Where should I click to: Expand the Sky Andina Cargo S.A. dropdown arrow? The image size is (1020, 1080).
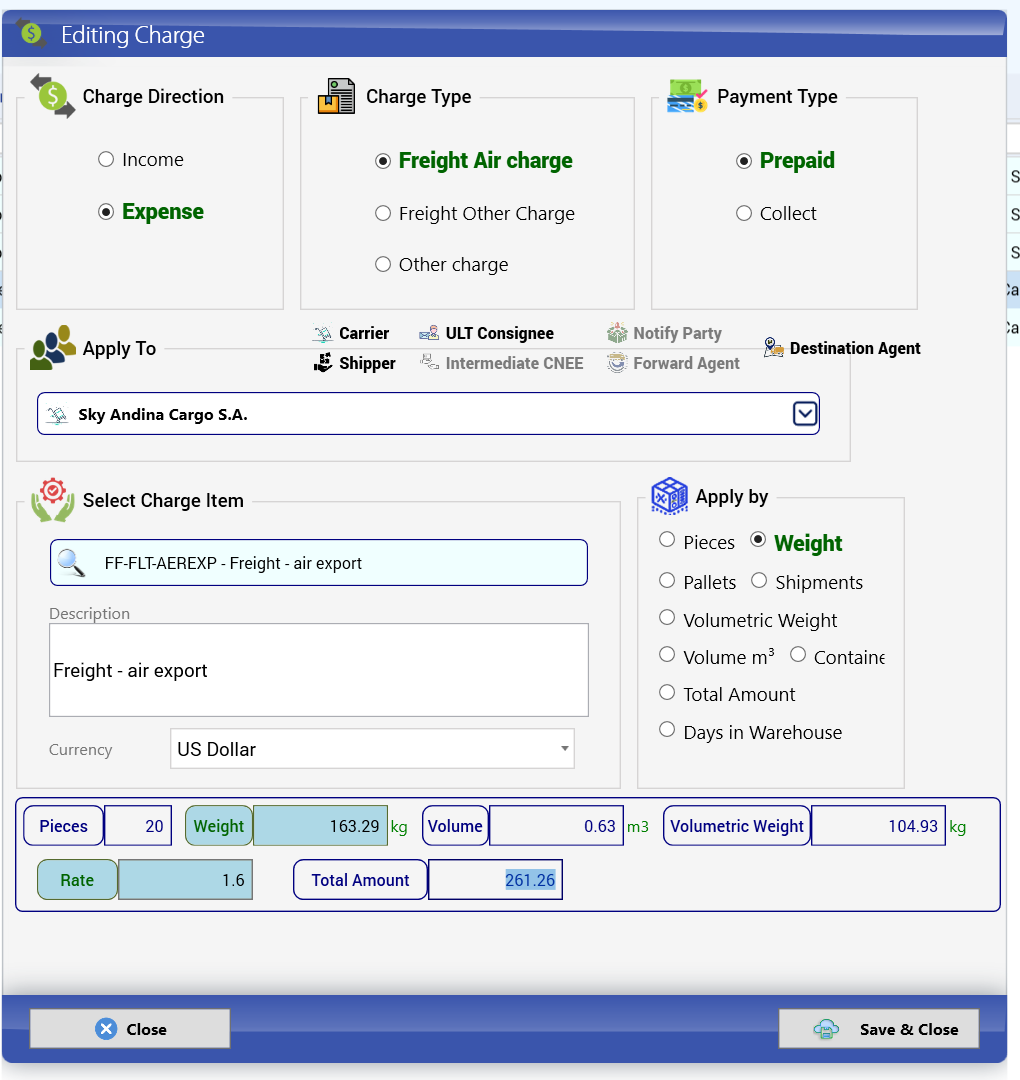coord(804,414)
